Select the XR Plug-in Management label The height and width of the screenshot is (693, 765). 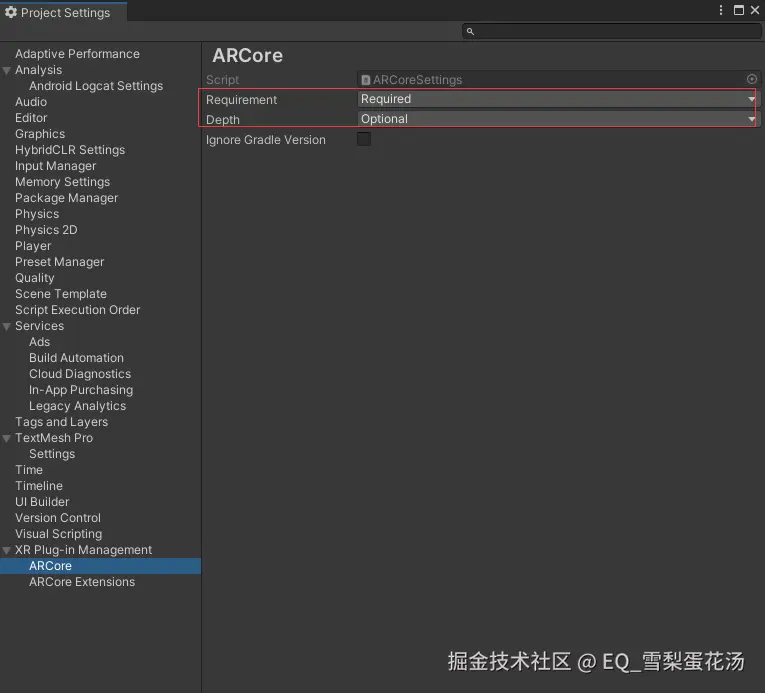tap(83, 550)
